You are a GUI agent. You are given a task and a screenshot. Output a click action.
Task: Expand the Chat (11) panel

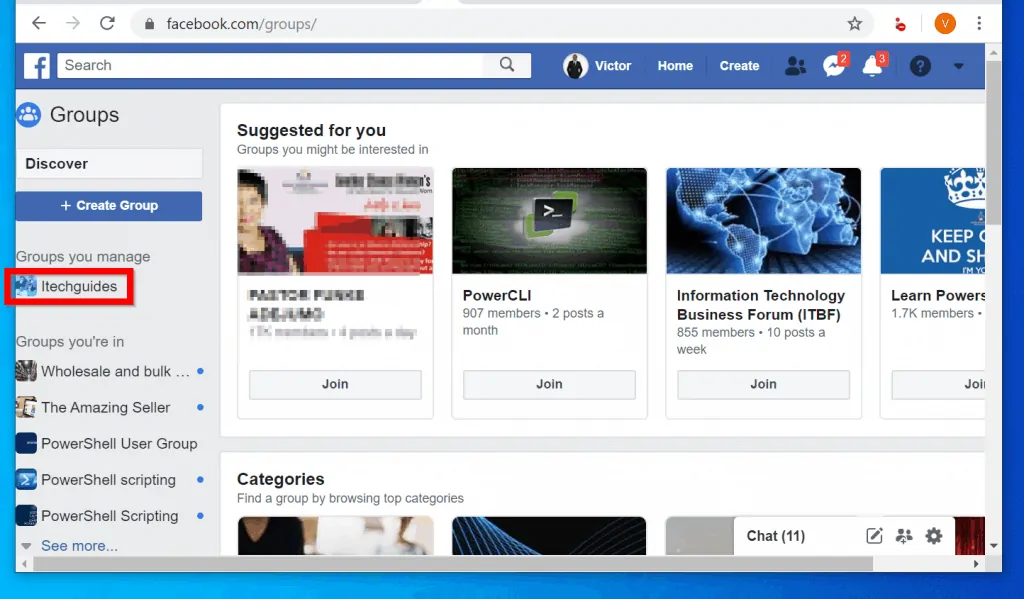point(776,536)
